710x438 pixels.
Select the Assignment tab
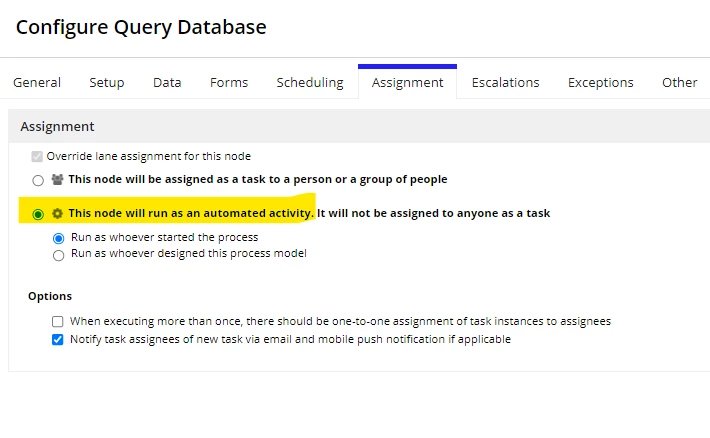(x=408, y=82)
